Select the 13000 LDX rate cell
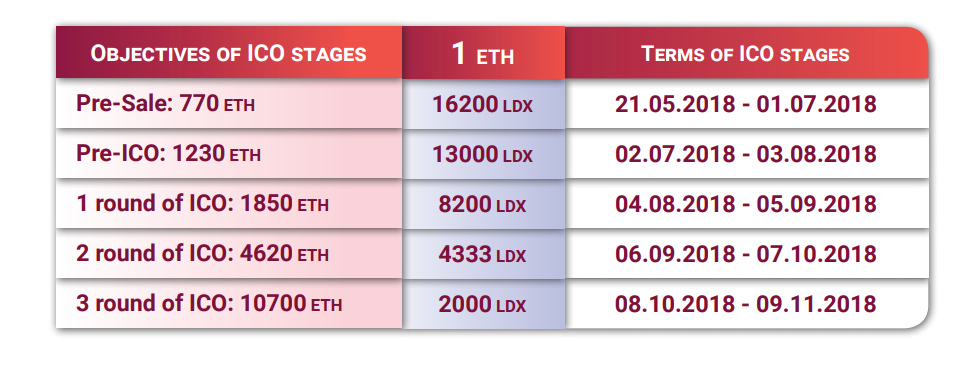 coord(484,154)
